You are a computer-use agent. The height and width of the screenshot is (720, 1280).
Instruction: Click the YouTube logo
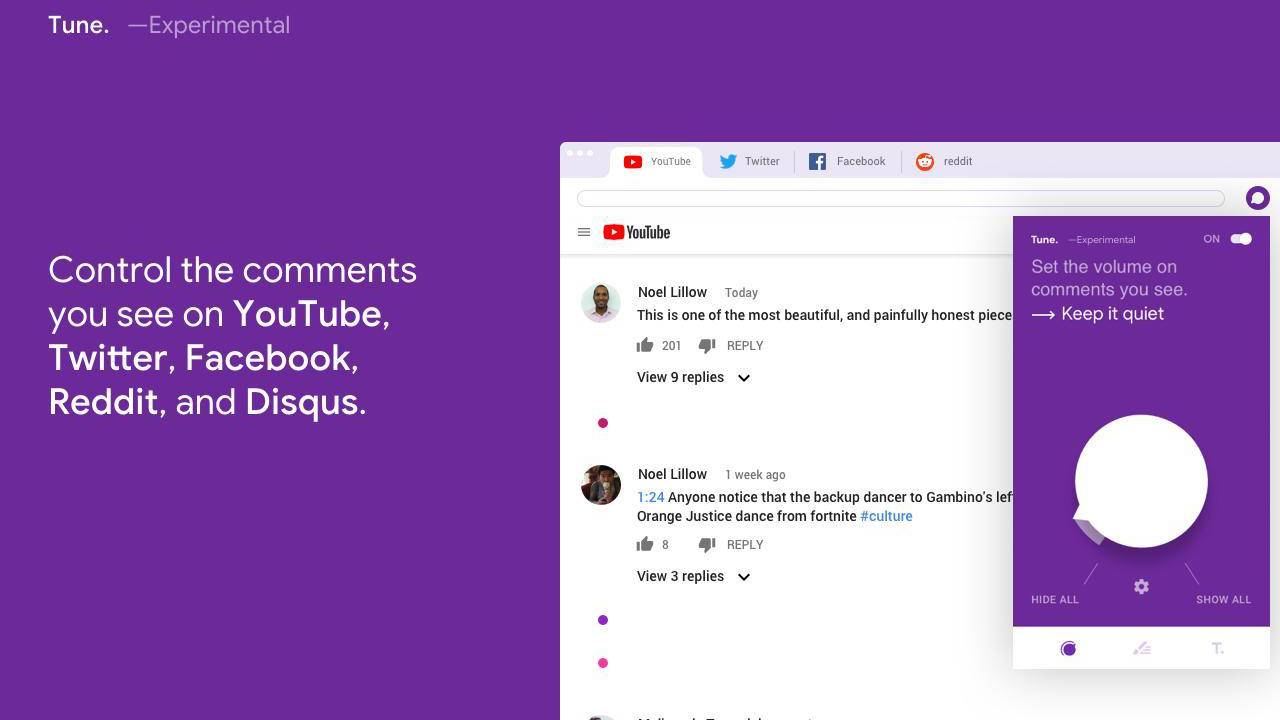coord(637,232)
